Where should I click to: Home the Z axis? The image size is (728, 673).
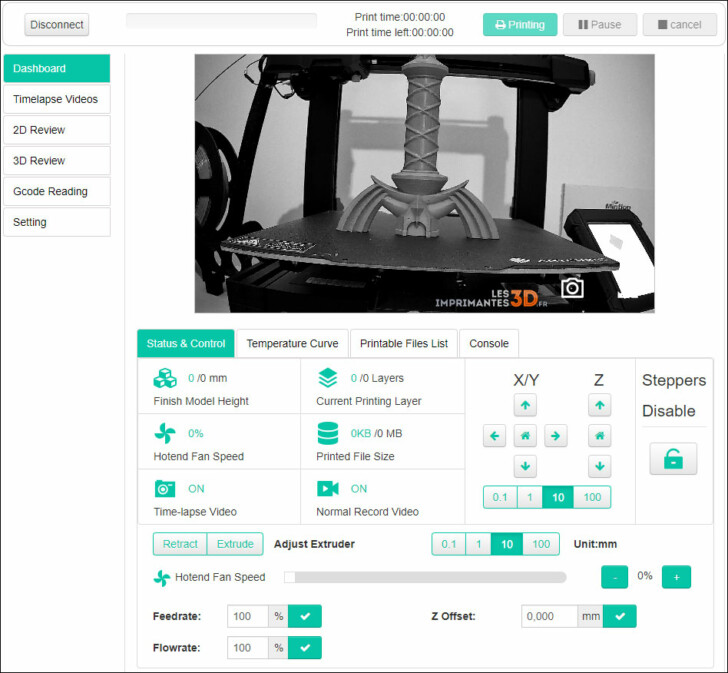click(599, 436)
